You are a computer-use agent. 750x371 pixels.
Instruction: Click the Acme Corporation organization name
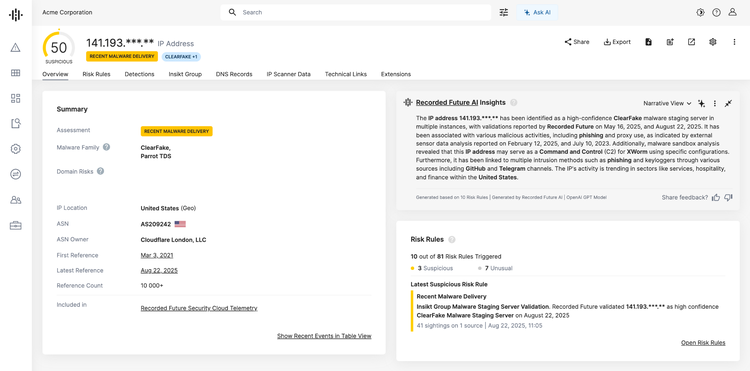tap(67, 12)
